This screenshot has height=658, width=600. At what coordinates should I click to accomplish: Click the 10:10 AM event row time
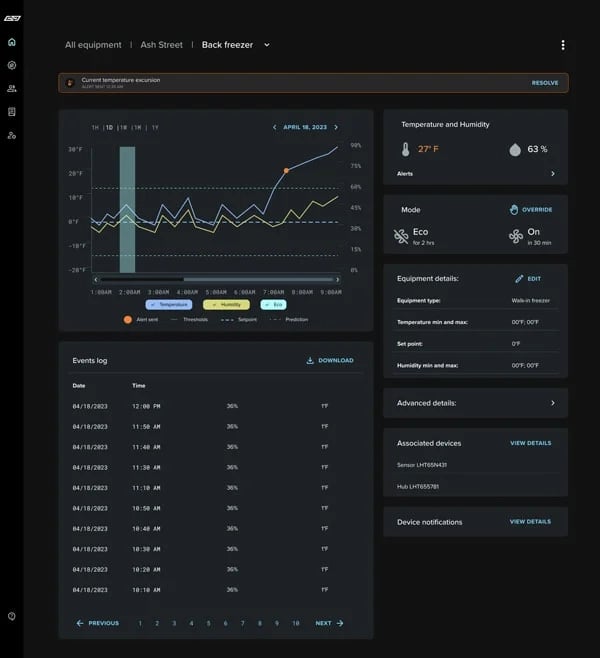146,590
